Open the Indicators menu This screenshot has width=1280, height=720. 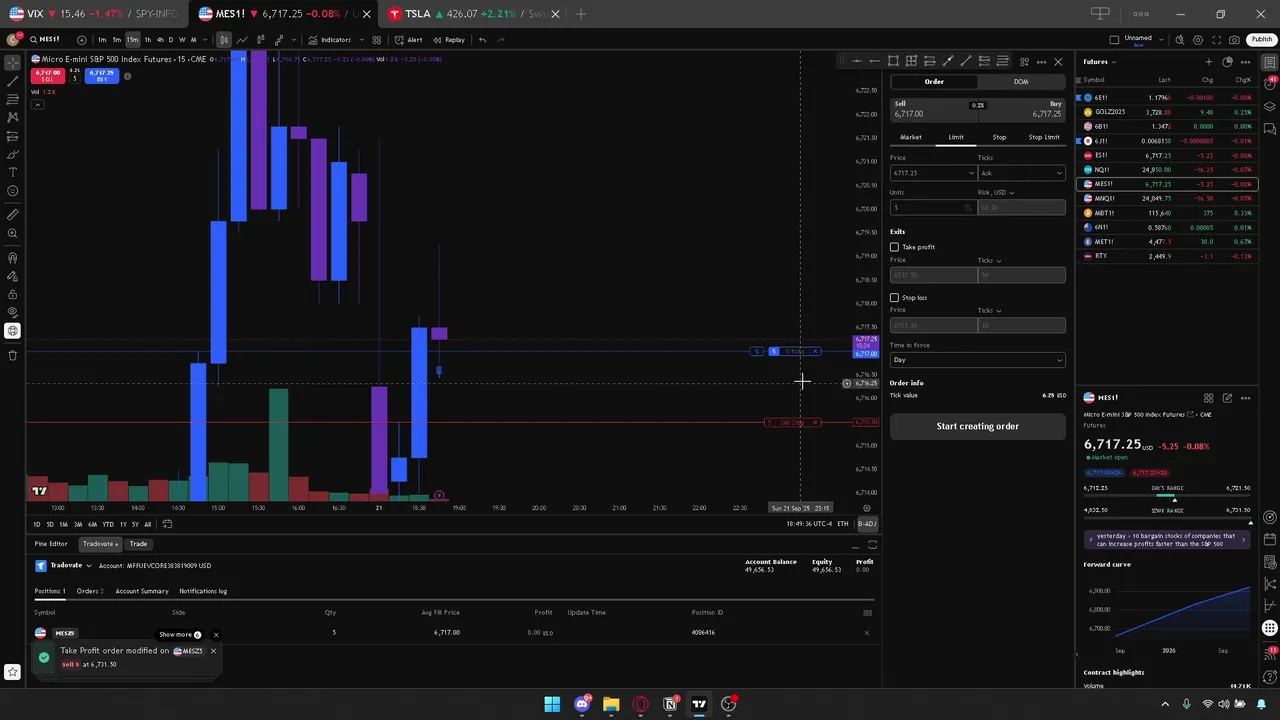tap(329, 40)
